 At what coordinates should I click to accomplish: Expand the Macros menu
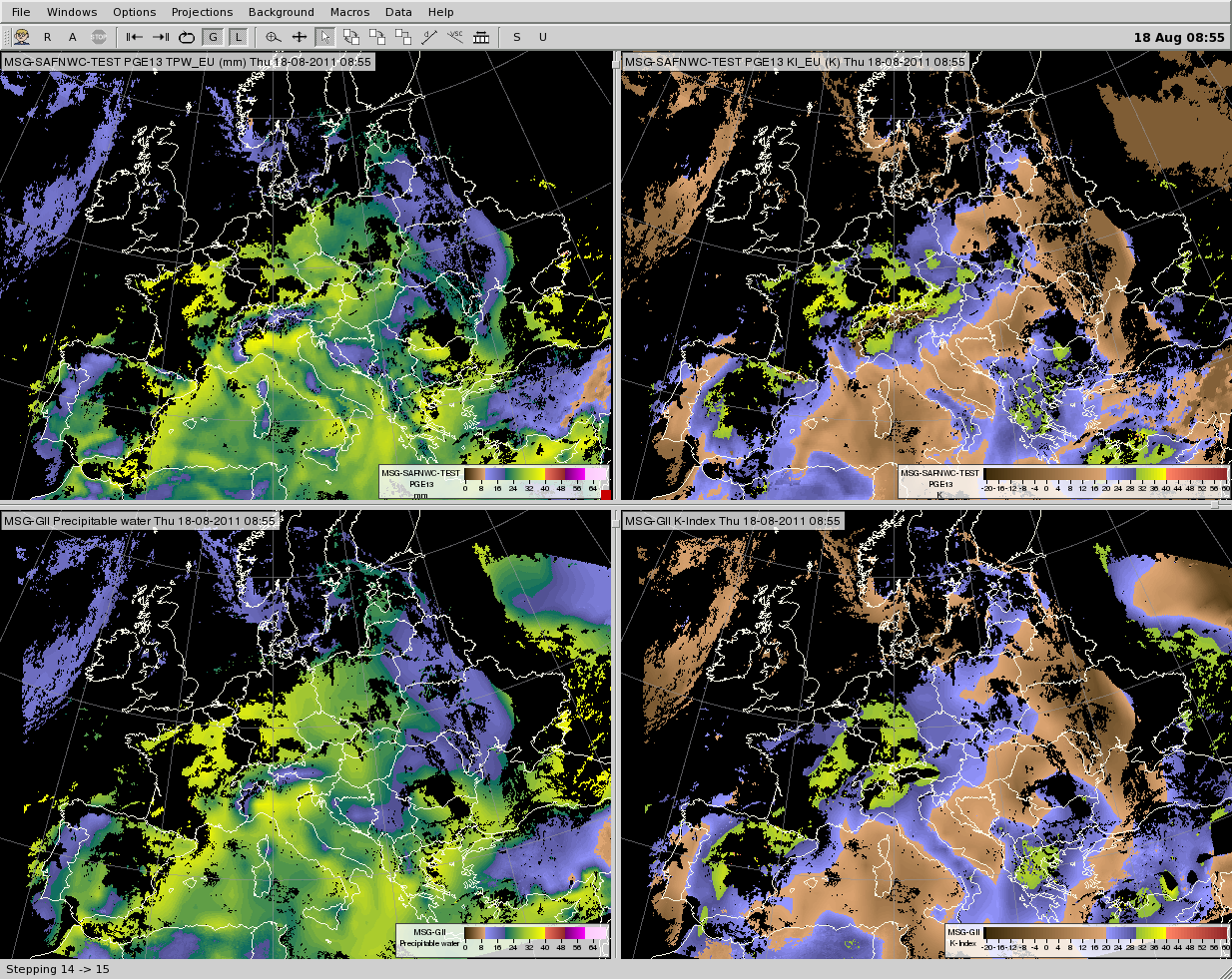pyautogui.click(x=349, y=12)
